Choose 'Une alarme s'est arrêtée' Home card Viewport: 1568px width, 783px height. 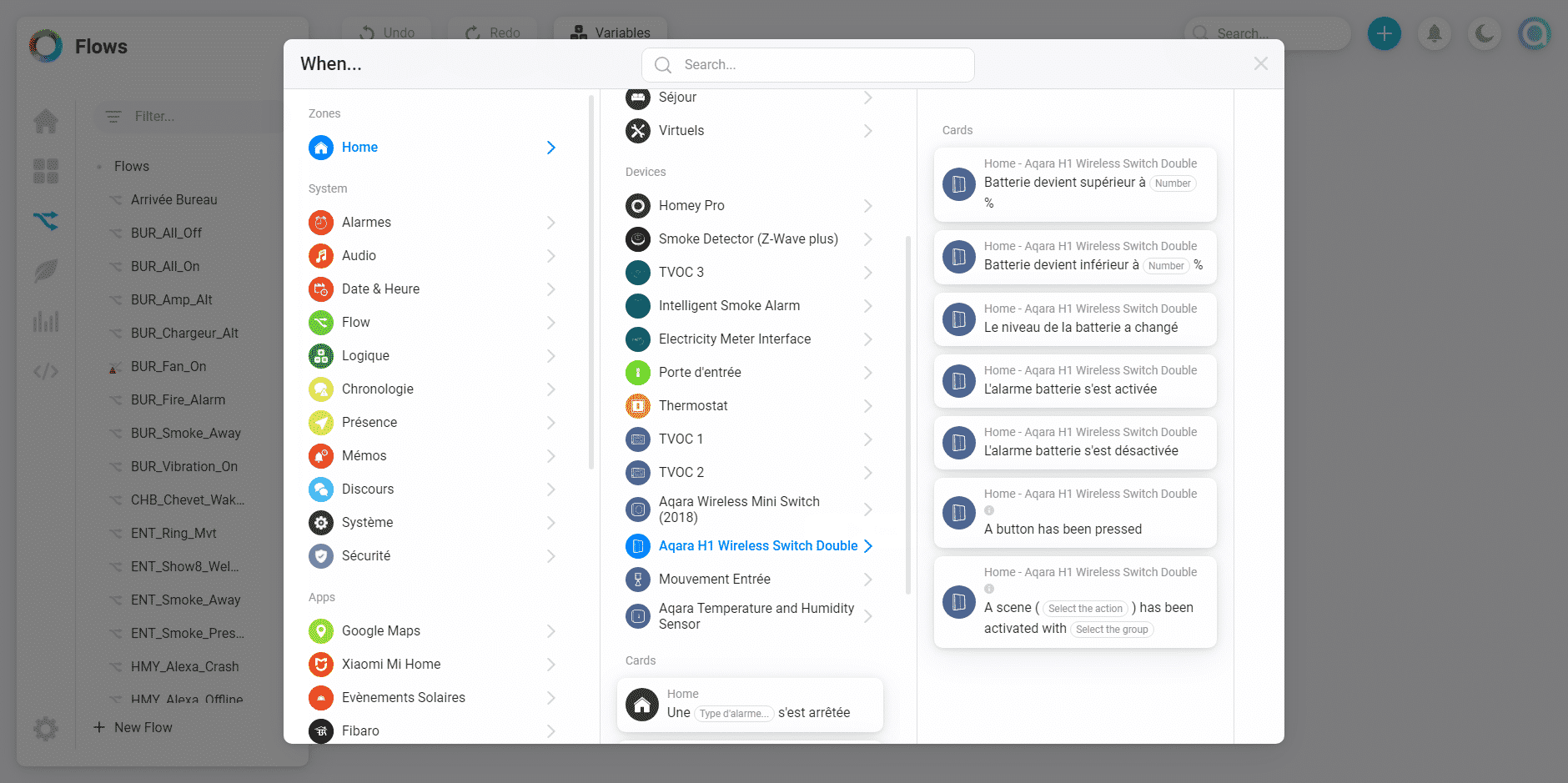pyautogui.click(x=750, y=705)
